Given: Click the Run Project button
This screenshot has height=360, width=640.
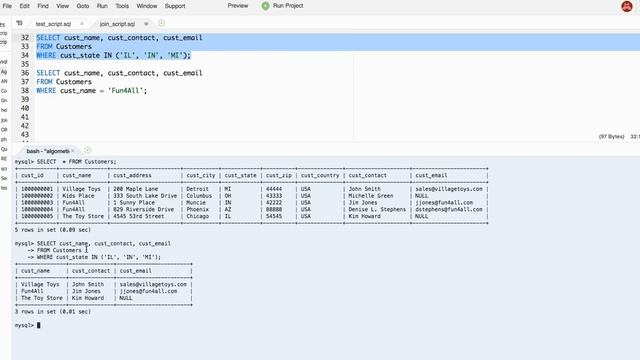Looking at the screenshot, I should pyautogui.click(x=282, y=6).
